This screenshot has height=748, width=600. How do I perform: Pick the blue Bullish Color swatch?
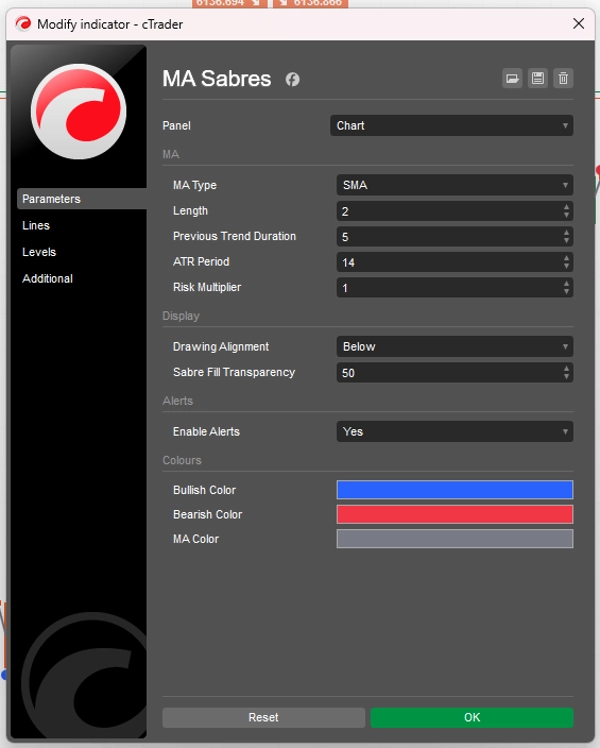(x=455, y=490)
